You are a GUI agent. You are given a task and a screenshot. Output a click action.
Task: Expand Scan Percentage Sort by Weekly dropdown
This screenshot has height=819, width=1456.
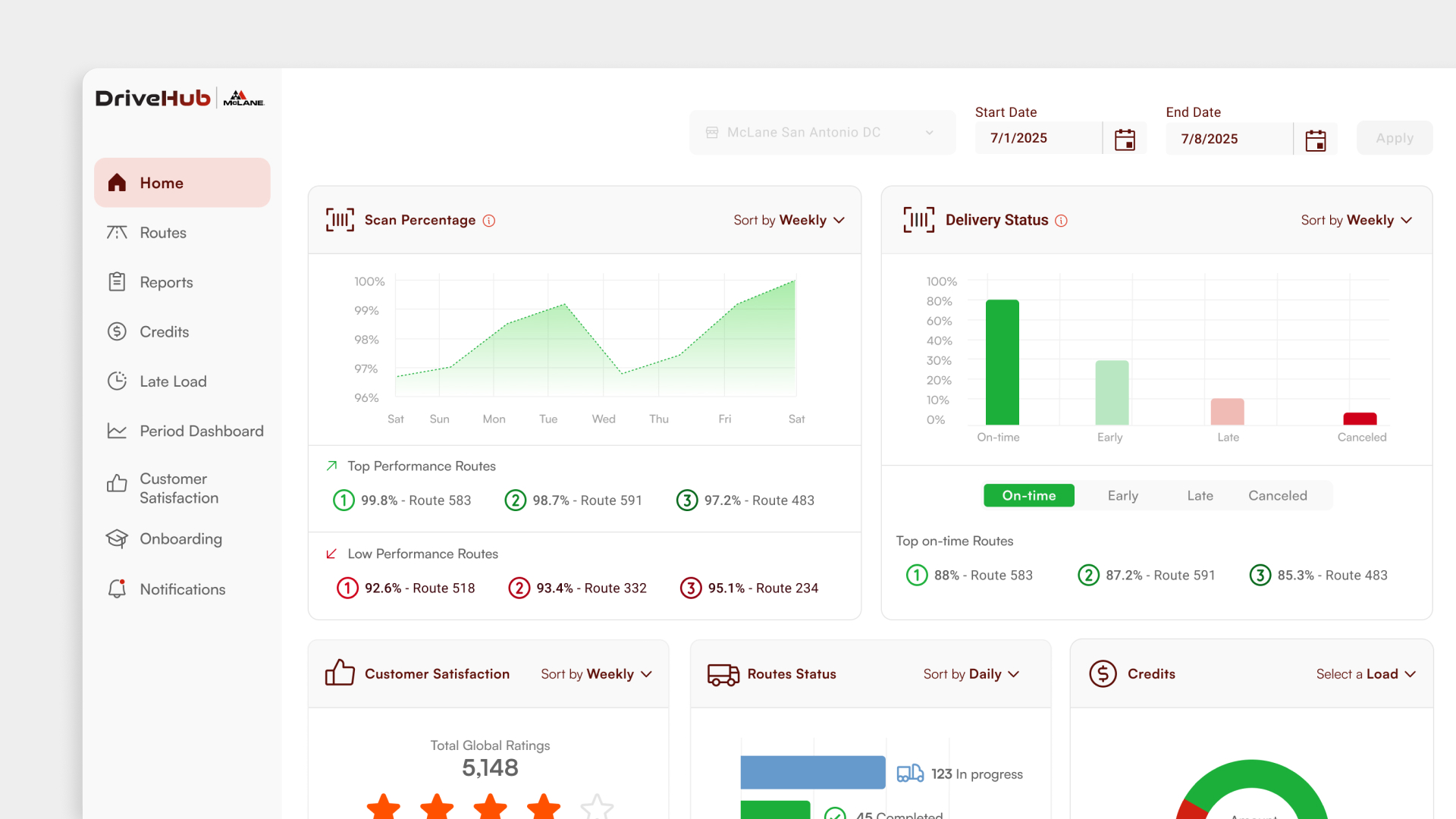[789, 220]
